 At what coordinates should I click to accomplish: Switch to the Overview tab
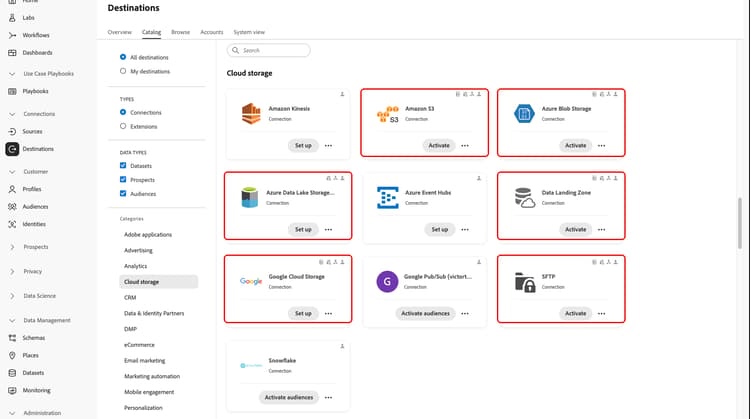coord(120,32)
